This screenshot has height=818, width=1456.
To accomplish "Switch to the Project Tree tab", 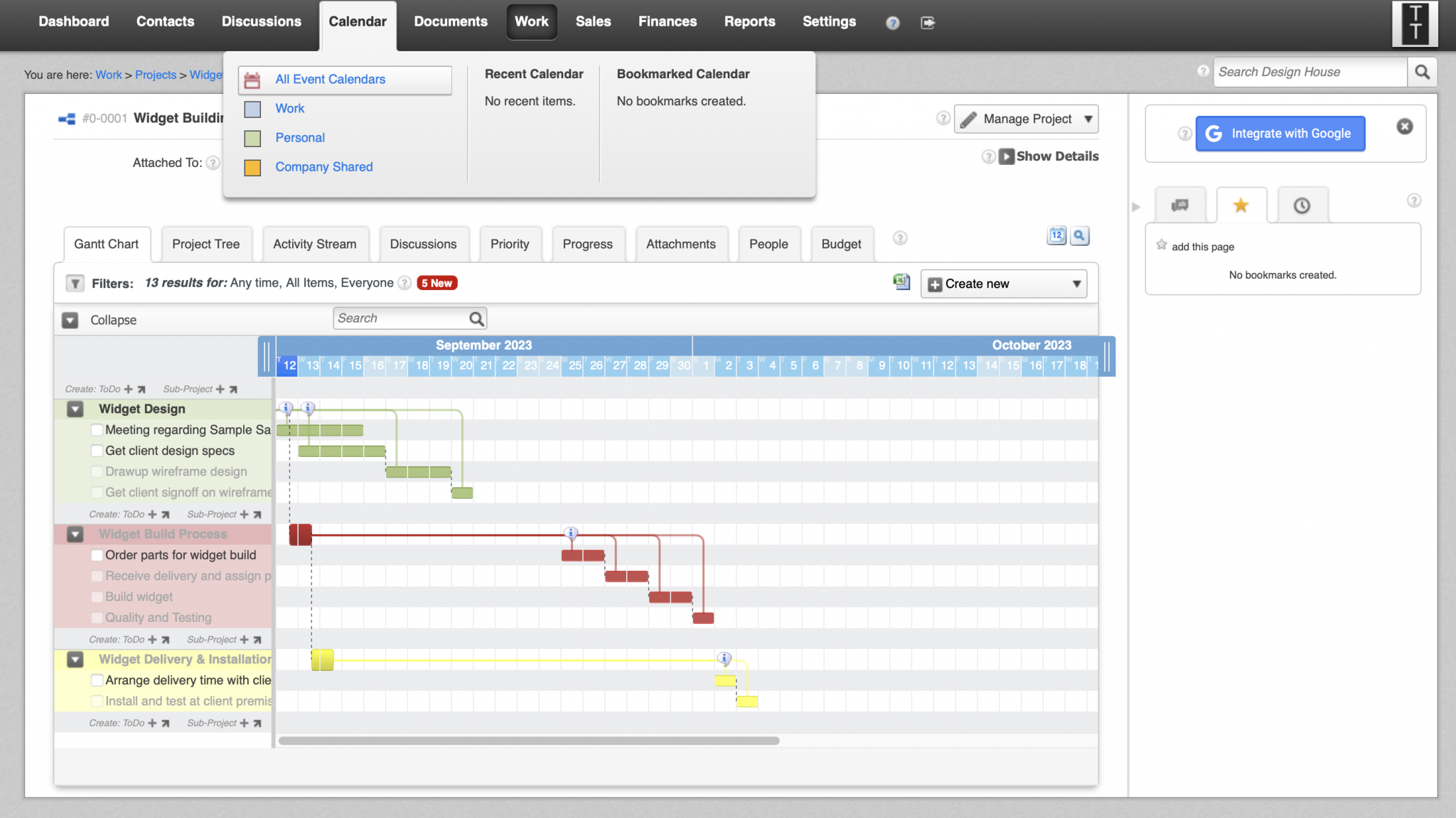I will 206,244.
